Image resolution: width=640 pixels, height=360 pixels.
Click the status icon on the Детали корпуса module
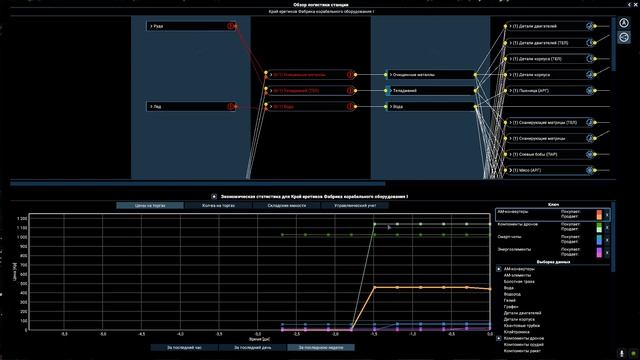589,75
